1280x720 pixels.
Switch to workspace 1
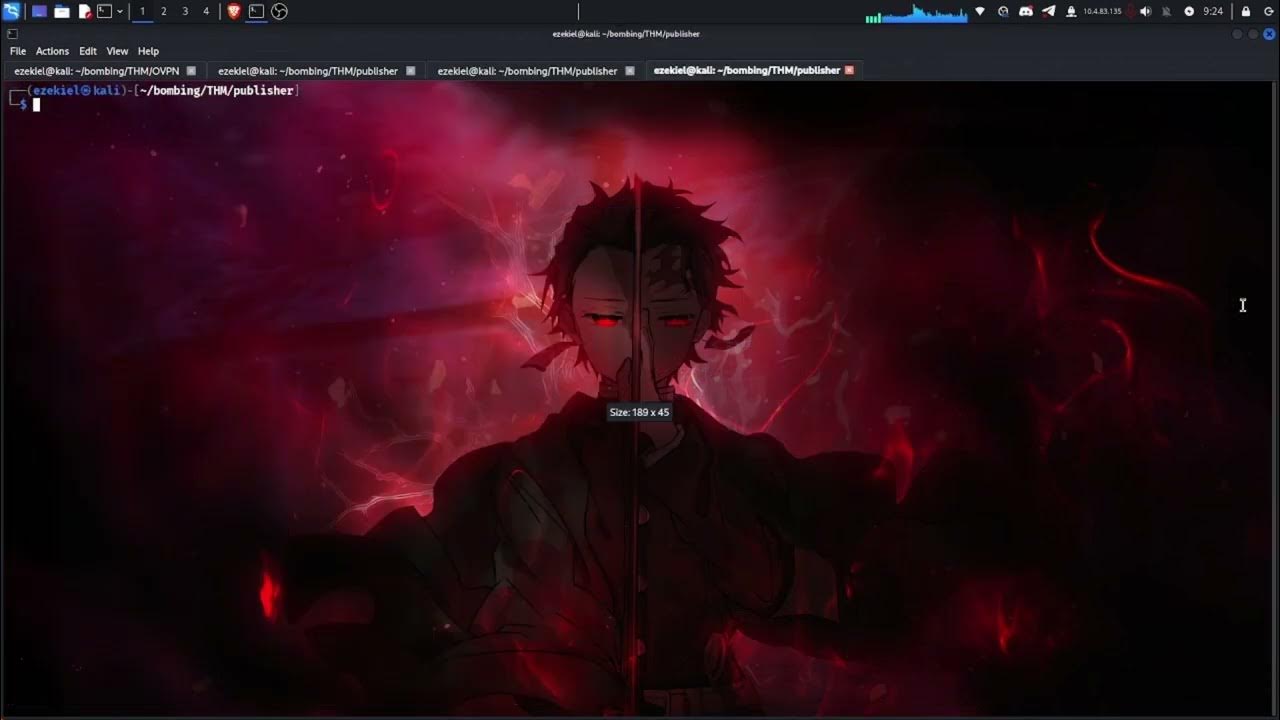coord(142,11)
